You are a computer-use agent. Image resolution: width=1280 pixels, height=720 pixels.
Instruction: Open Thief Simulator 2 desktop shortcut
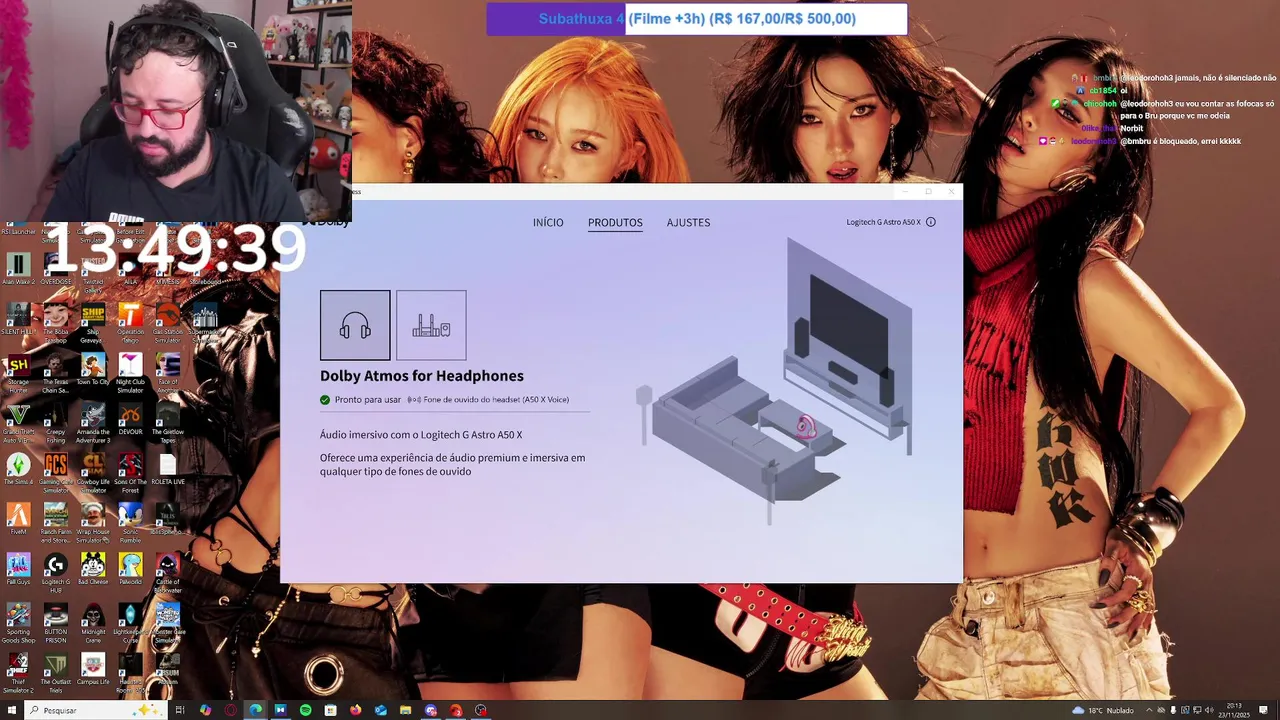18,674
